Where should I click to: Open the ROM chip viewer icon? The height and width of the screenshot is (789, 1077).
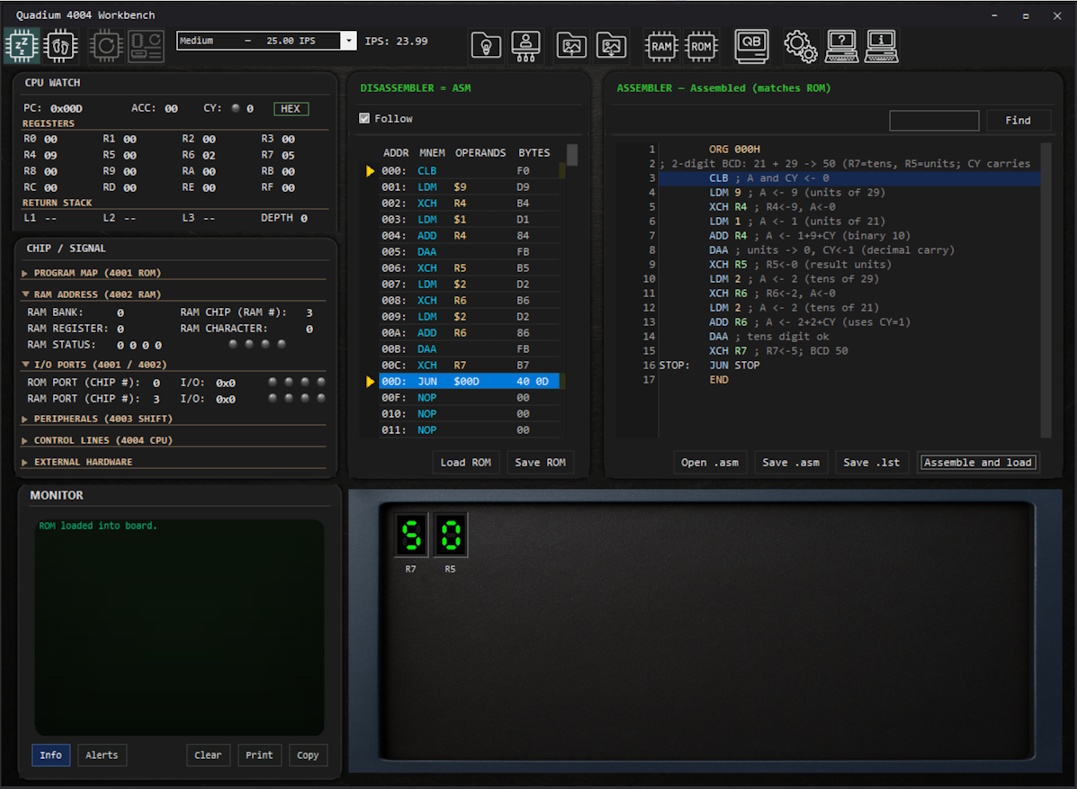coord(702,45)
